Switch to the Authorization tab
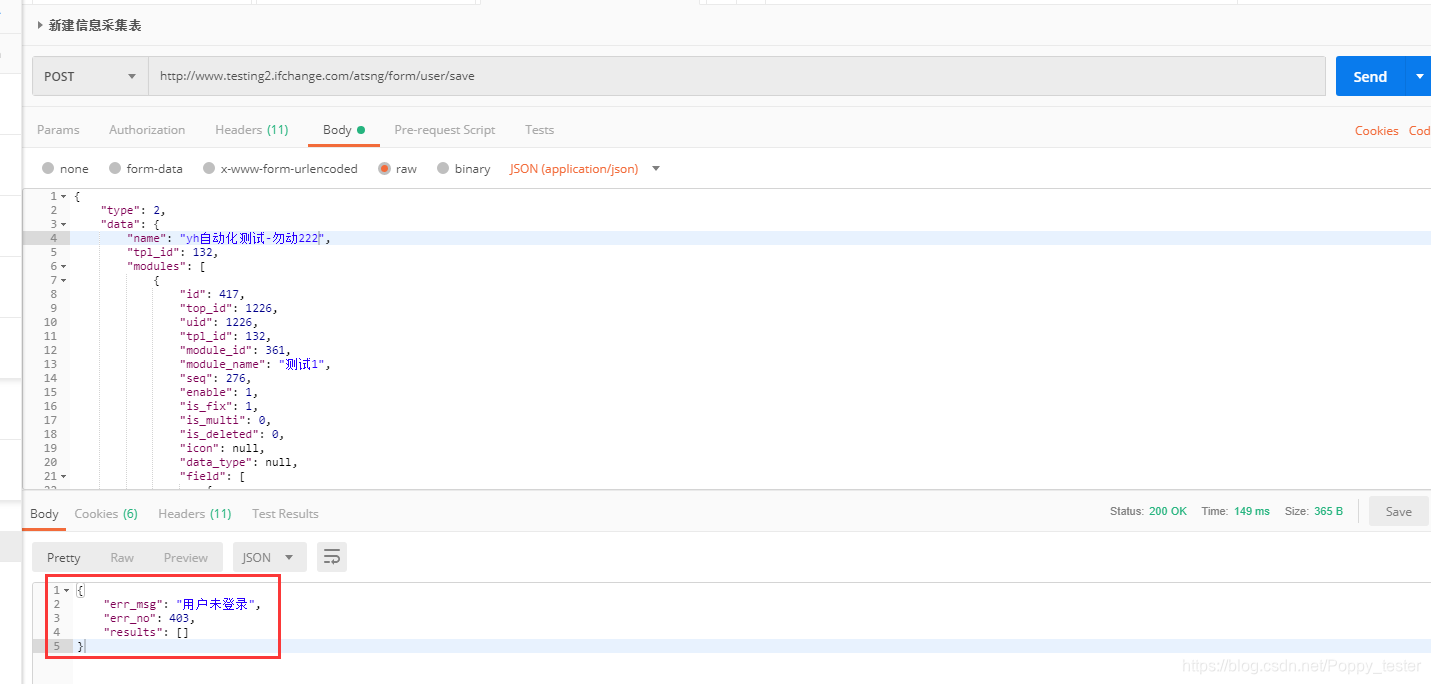This screenshot has height=684, width=1431. (x=147, y=130)
